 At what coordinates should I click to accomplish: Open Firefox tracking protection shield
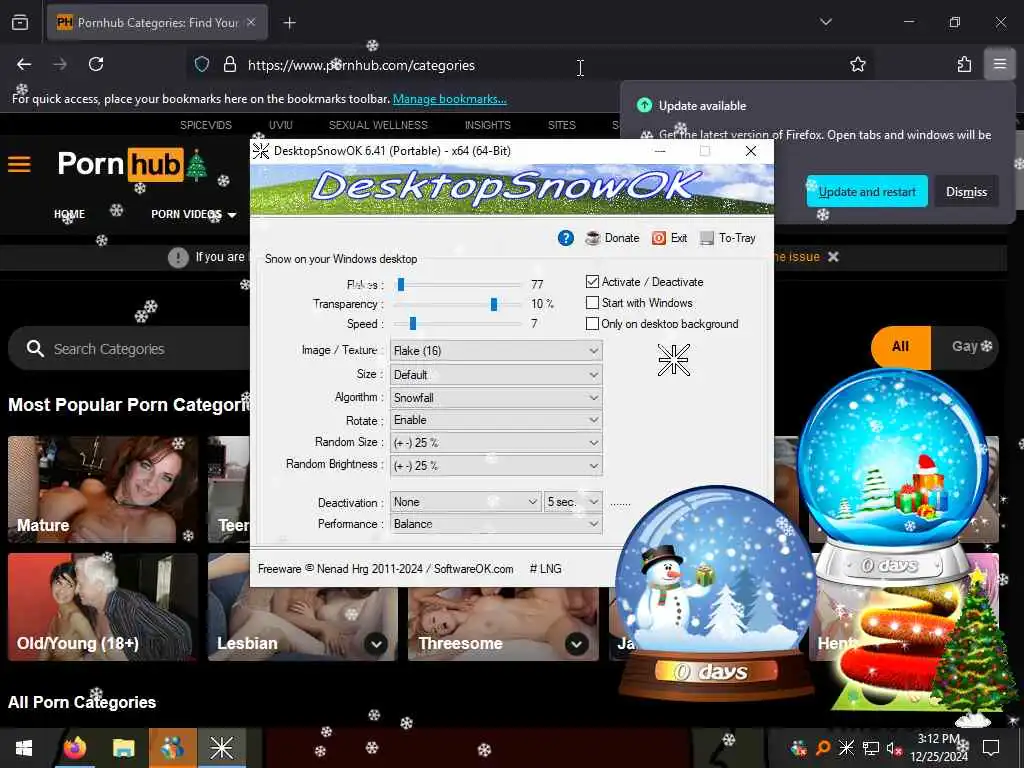[202, 64]
